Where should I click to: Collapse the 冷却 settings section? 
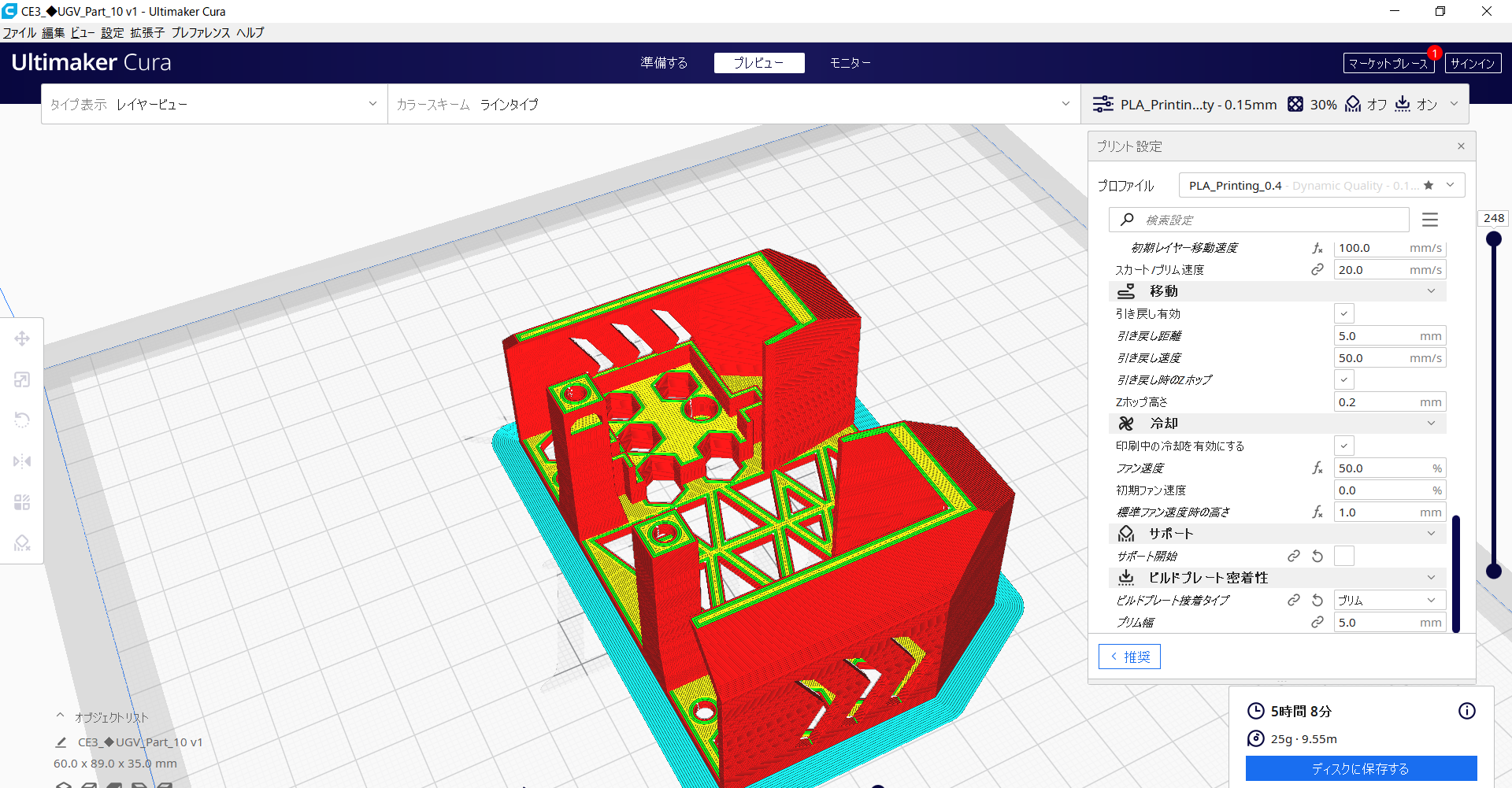click(1277, 424)
